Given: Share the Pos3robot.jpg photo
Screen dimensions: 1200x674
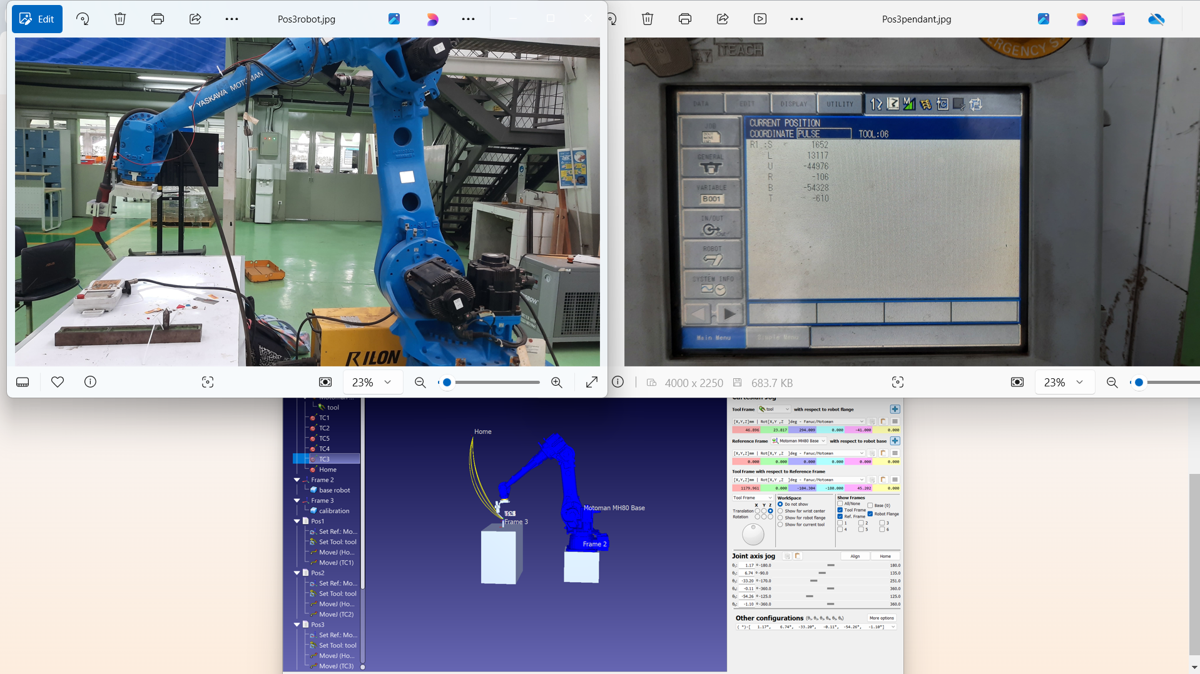Looking at the screenshot, I should pos(195,19).
